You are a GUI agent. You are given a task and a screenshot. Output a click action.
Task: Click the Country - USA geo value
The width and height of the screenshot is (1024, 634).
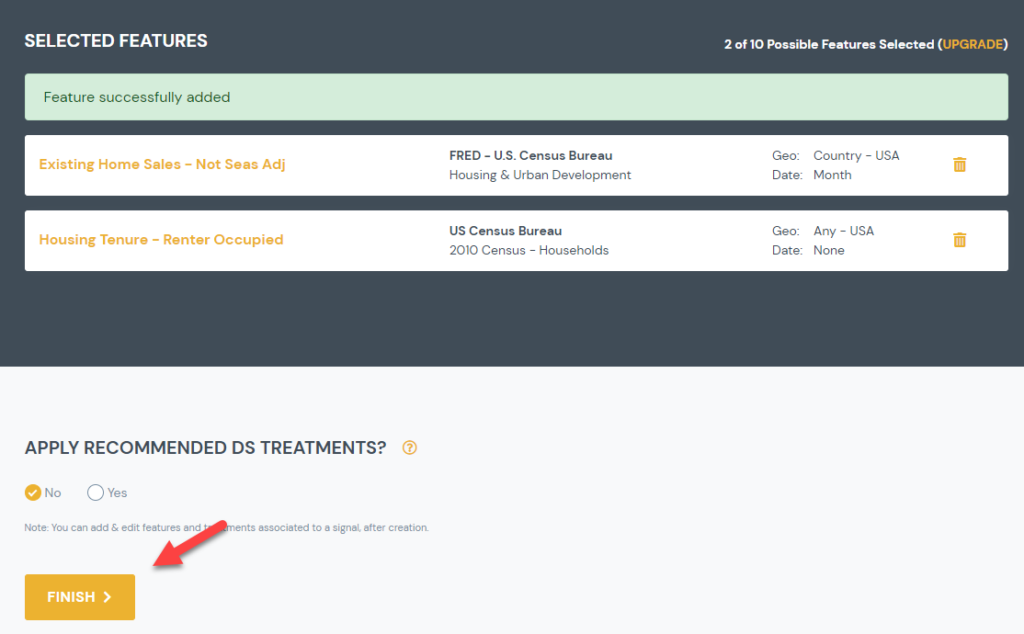pyautogui.click(x=856, y=156)
